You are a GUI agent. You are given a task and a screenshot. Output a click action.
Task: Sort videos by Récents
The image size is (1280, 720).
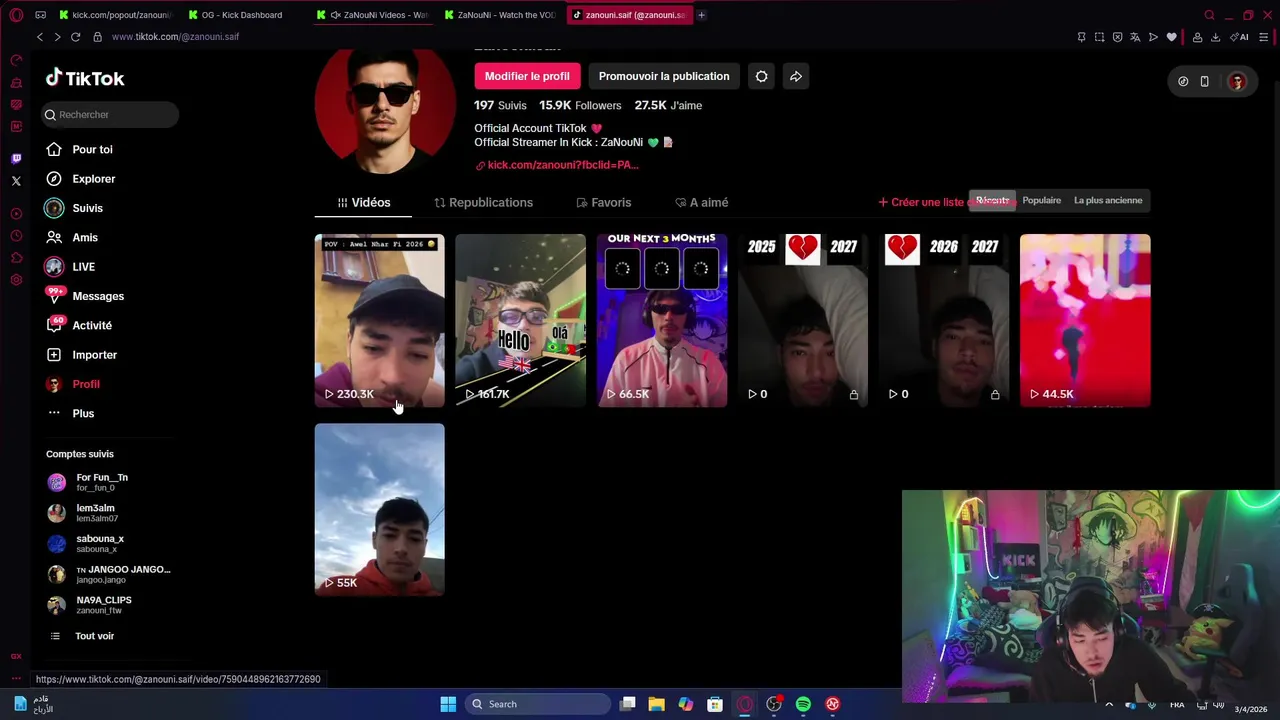992,200
